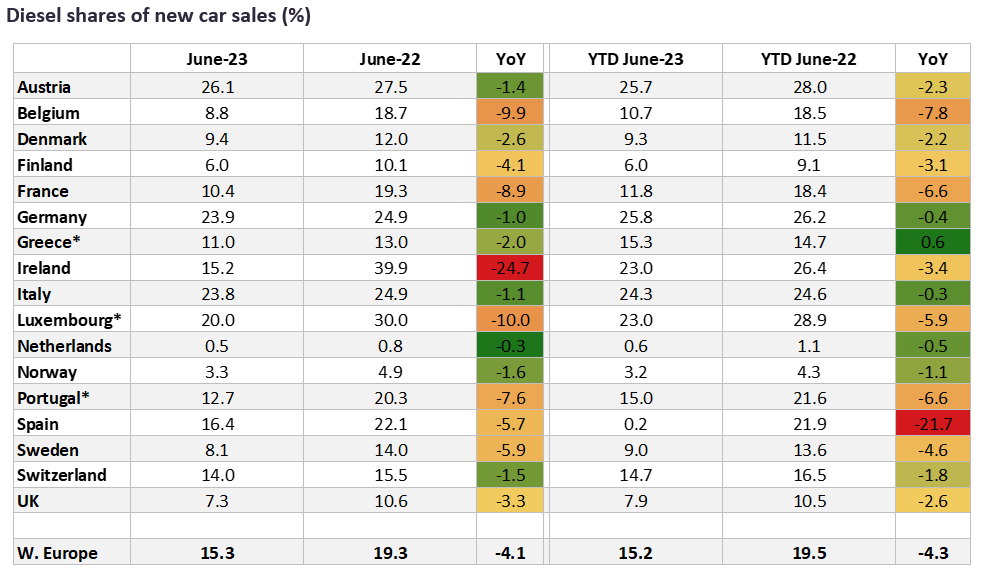Click Ireland's June-22 value 39.9
The width and height of the screenshot is (981, 577).
[390, 268]
